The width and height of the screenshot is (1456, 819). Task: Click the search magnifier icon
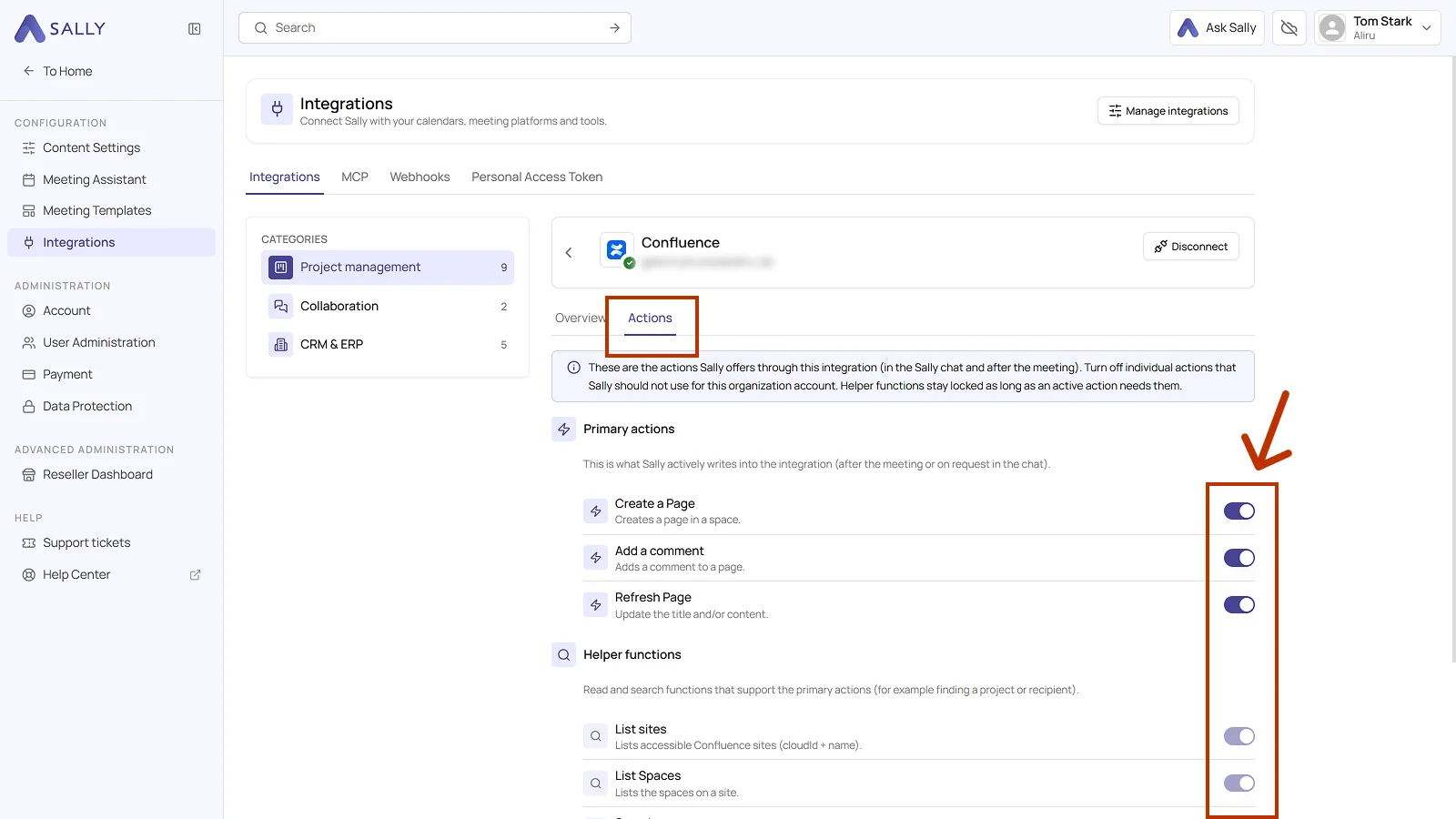tap(261, 28)
